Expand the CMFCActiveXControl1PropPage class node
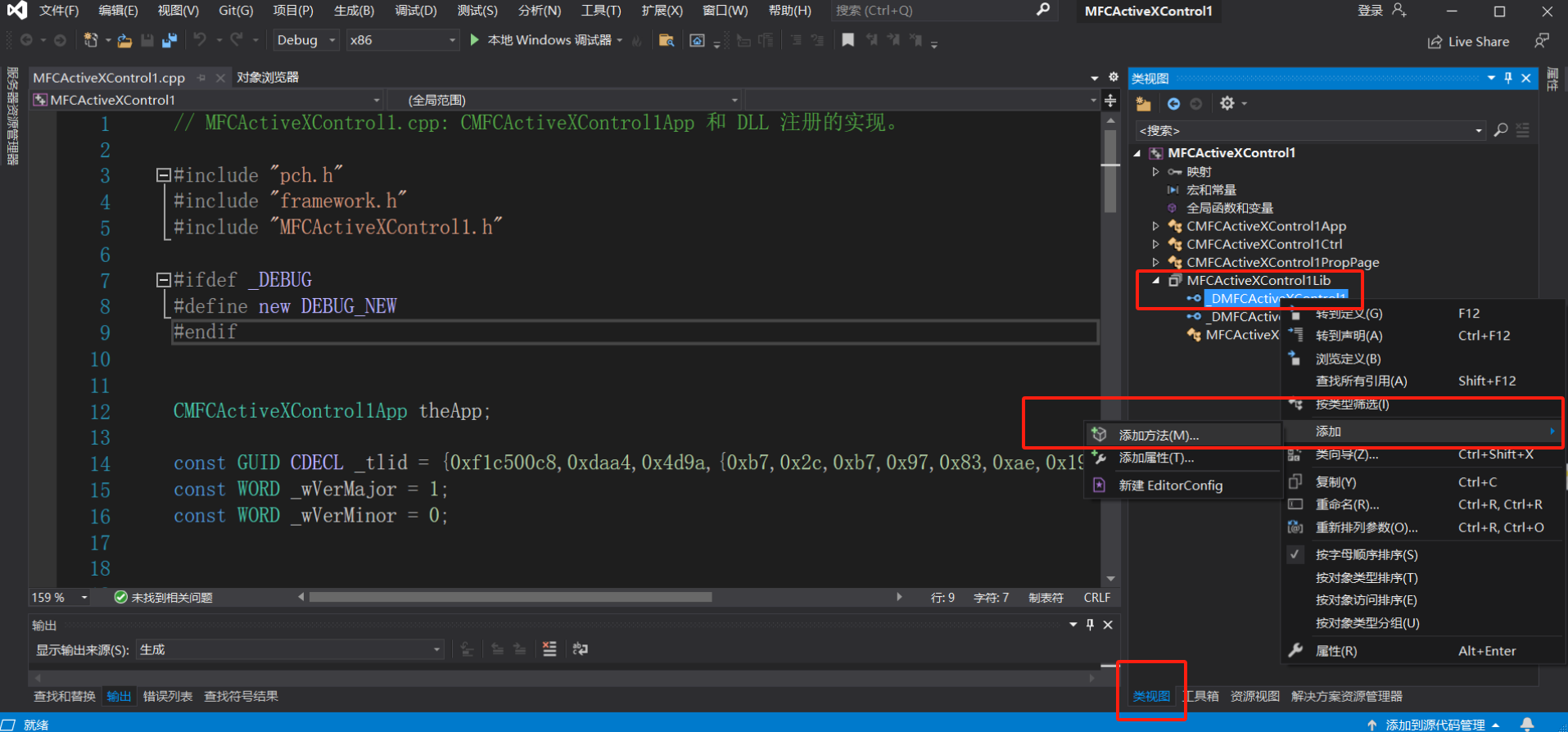This screenshot has height=732, width=1568. [1155, 262]
